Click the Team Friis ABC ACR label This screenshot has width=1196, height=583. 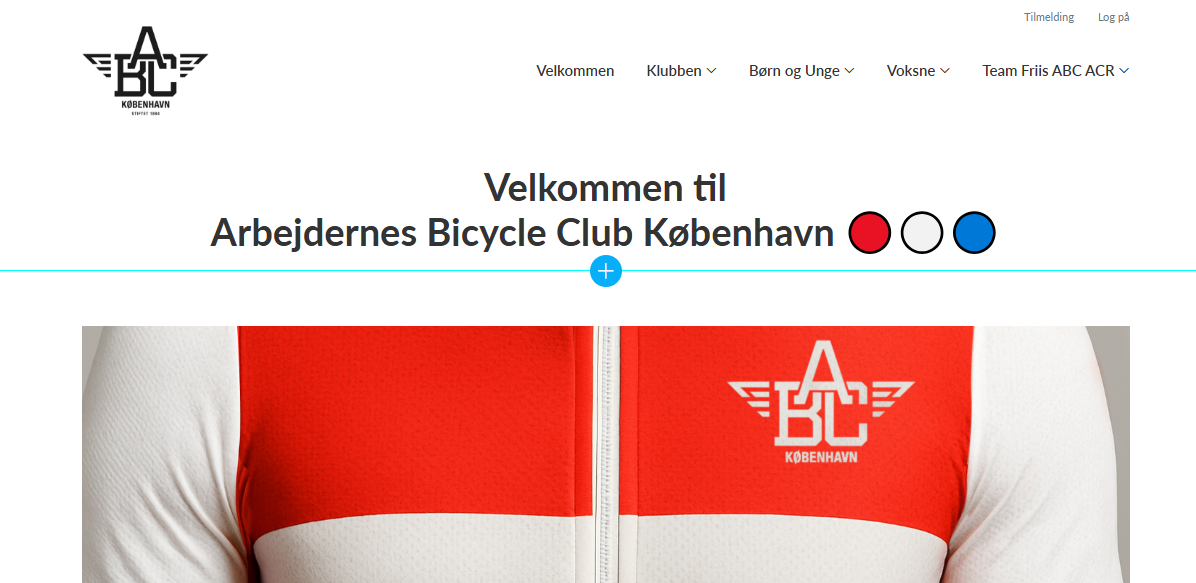(x=1048, y=71)
